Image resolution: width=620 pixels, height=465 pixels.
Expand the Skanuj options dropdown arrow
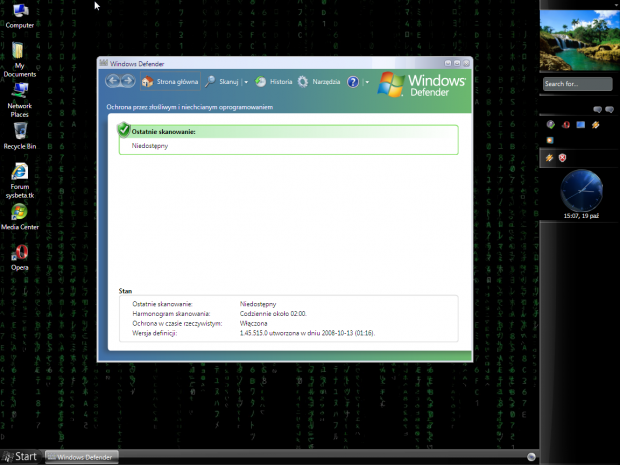(x=246, y=82)
